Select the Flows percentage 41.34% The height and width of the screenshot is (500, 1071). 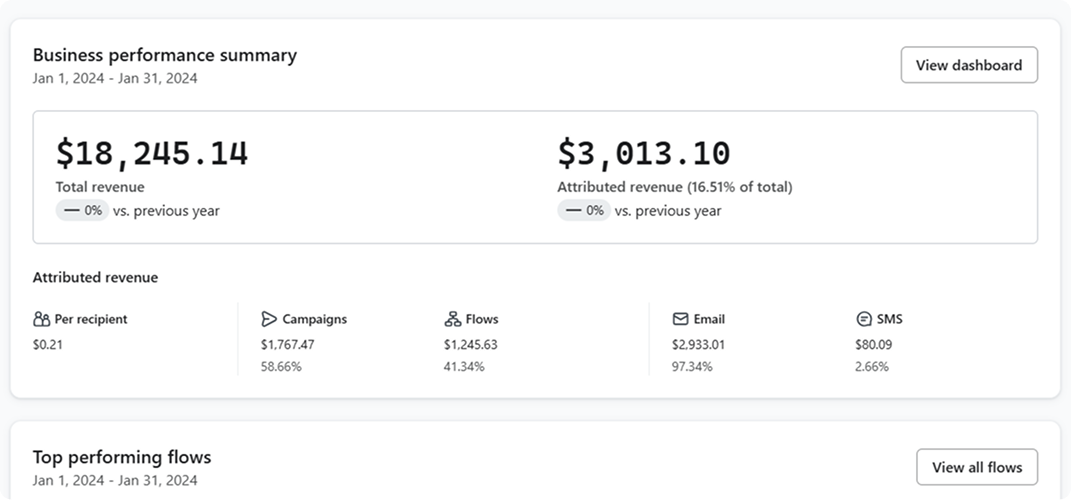pos(464,366)
